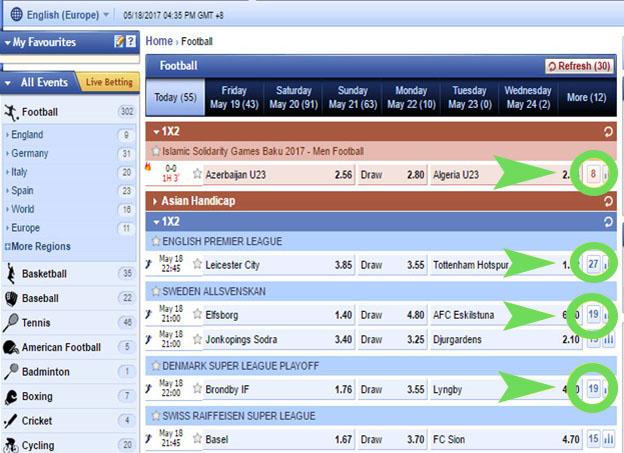
Task: Open 27 more markets for Leicester match
Action: point(593,264)
